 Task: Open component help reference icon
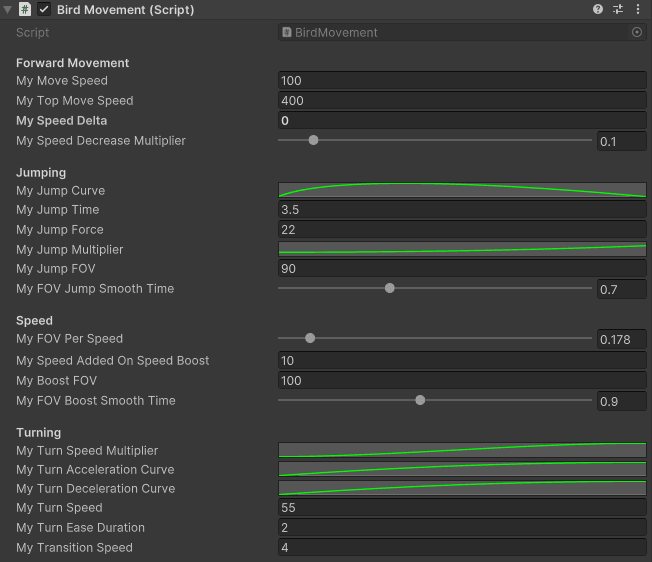pos(598,9)
